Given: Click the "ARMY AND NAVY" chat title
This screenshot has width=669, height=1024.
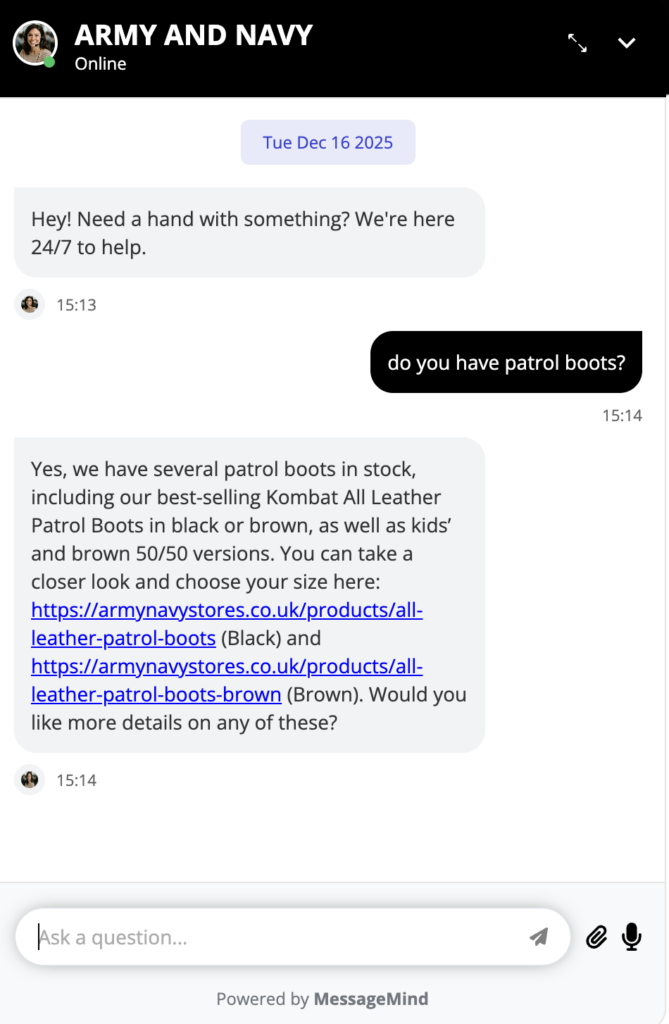Looking at the screenshot, I should 193,35.
